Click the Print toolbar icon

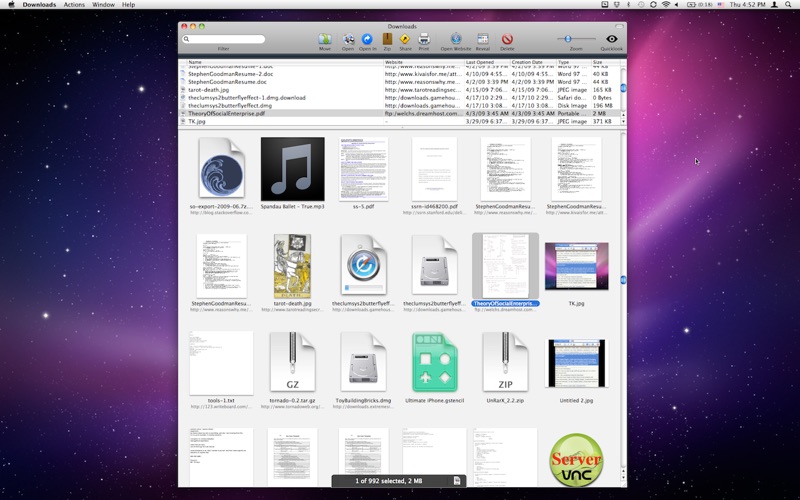424,39
